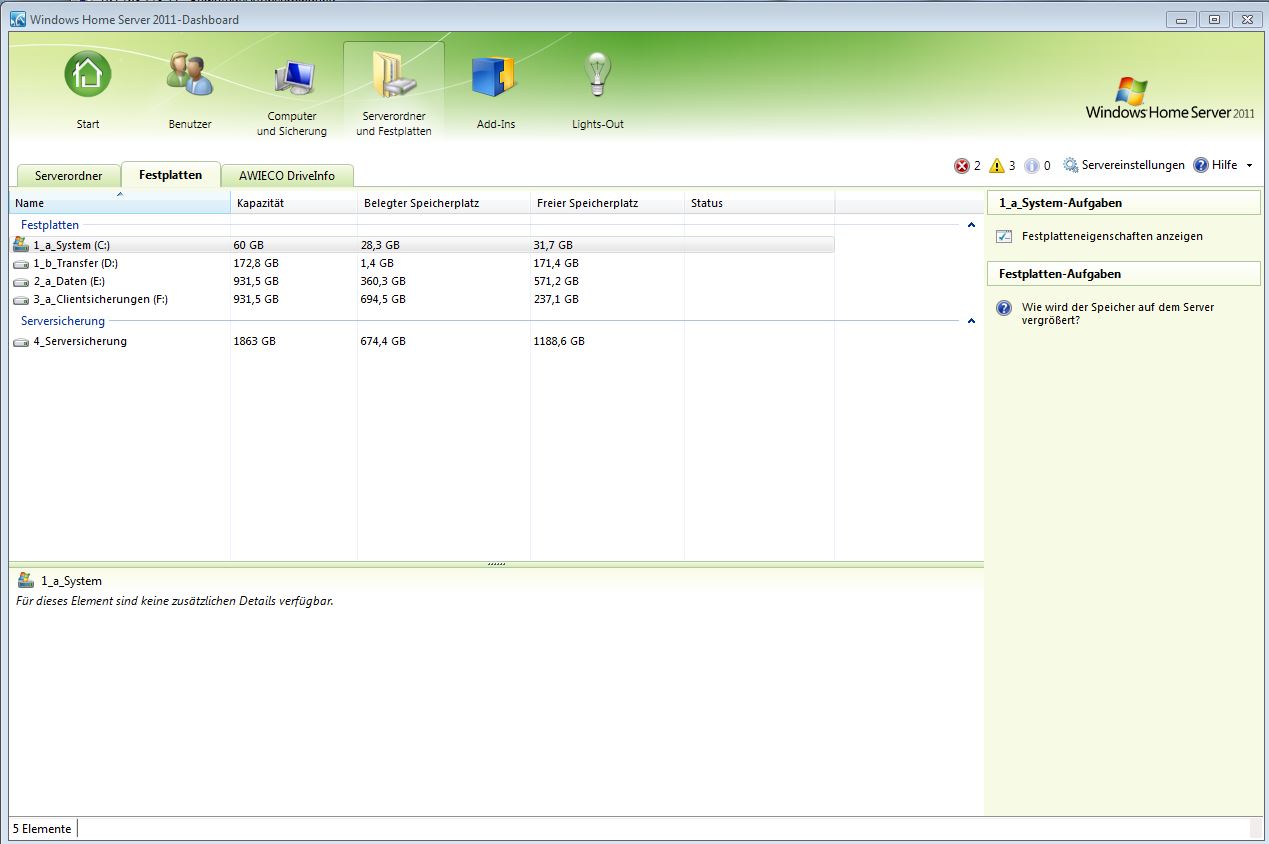Click the help icon beside Speicher question
Image resolution: width=1269 pixels, height=844 pixels.
click(1004, 308)
